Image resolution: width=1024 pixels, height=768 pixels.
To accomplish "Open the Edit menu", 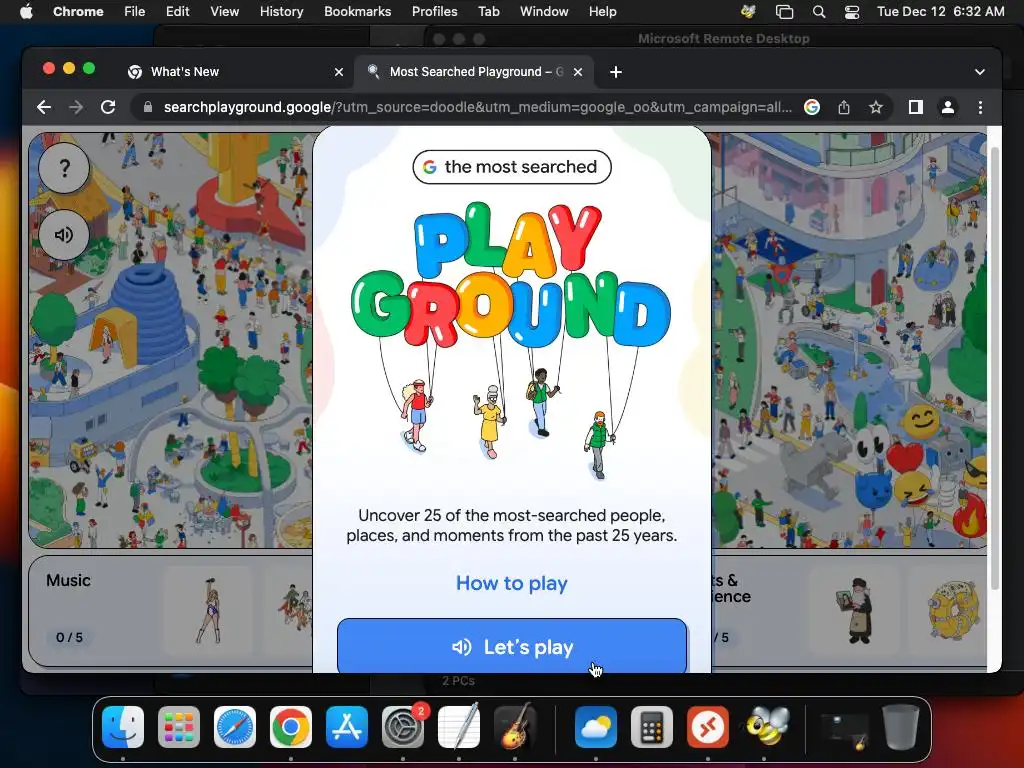I will coord(177,11).
